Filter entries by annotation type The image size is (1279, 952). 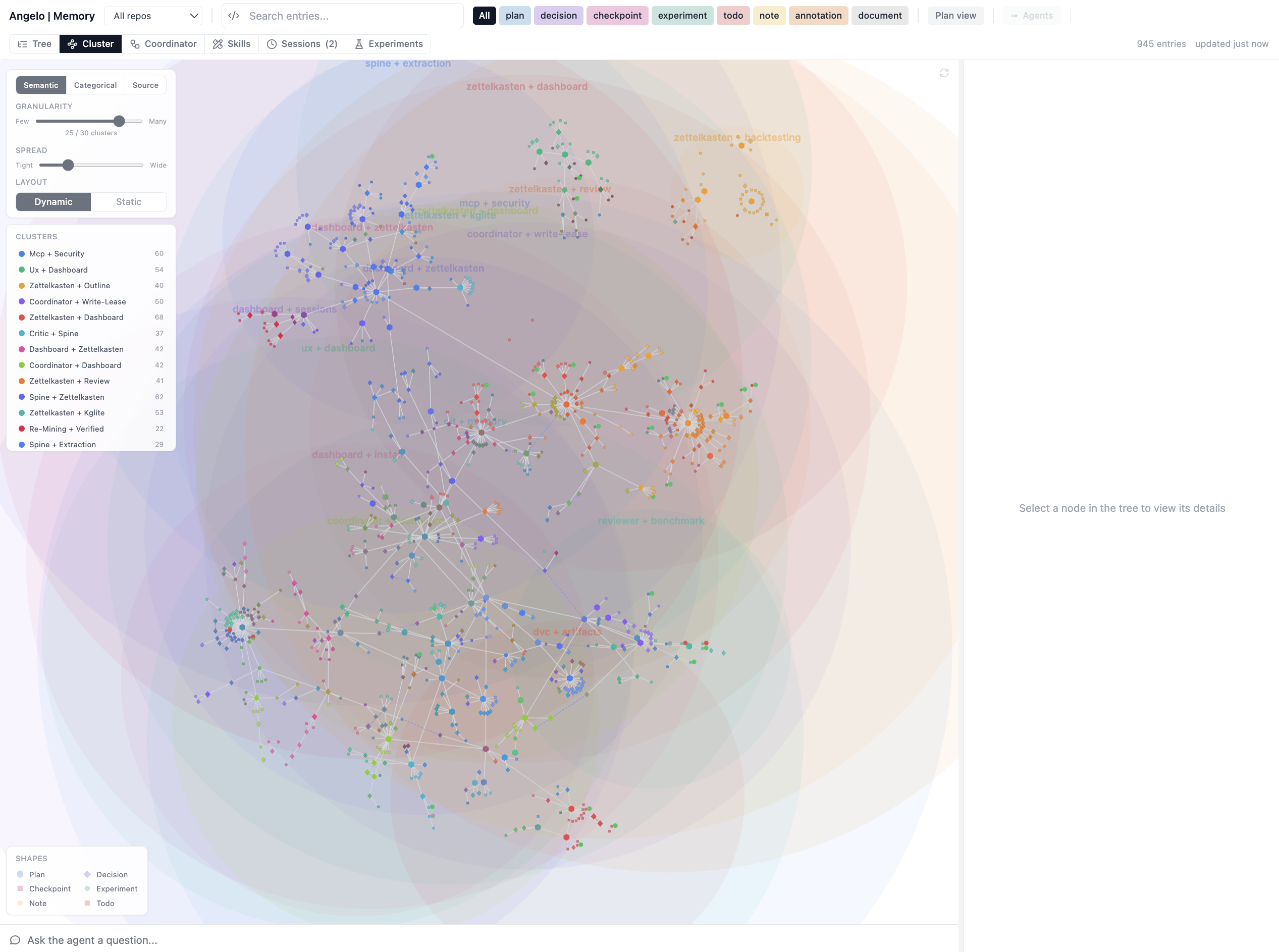pos(818,16)
